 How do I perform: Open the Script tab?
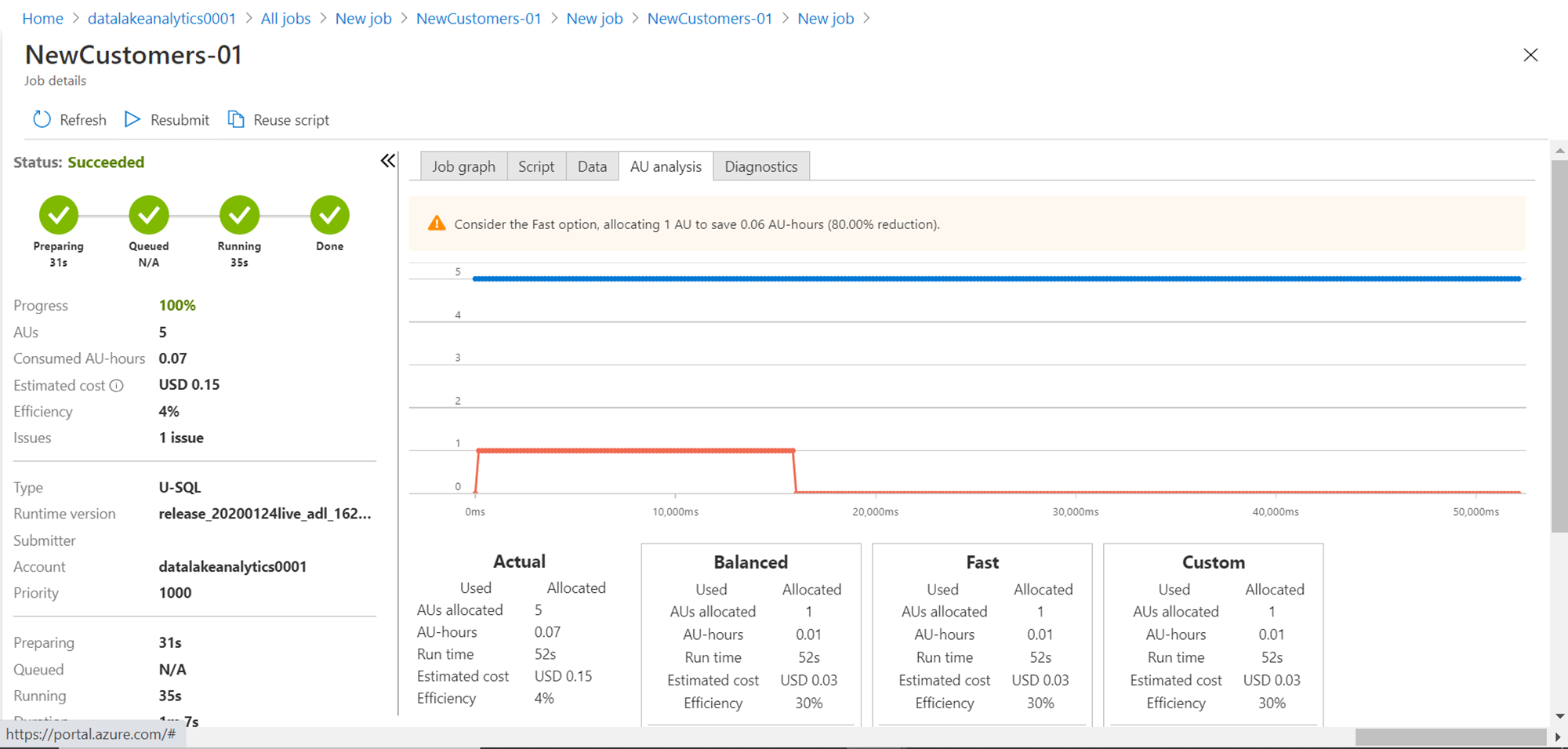pyautogui.click(x=536, y=166)
